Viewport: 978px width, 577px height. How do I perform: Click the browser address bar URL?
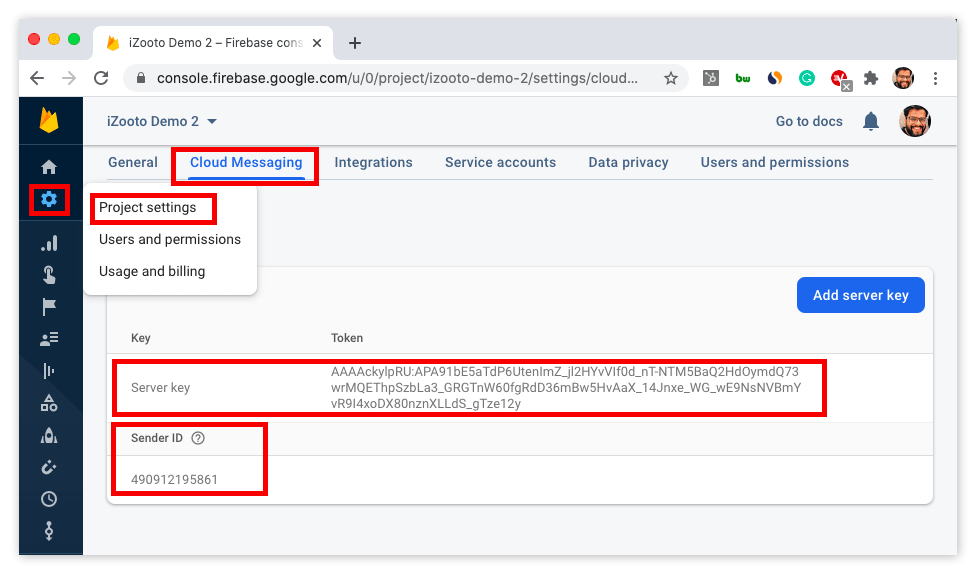click(x=397, y=78)
